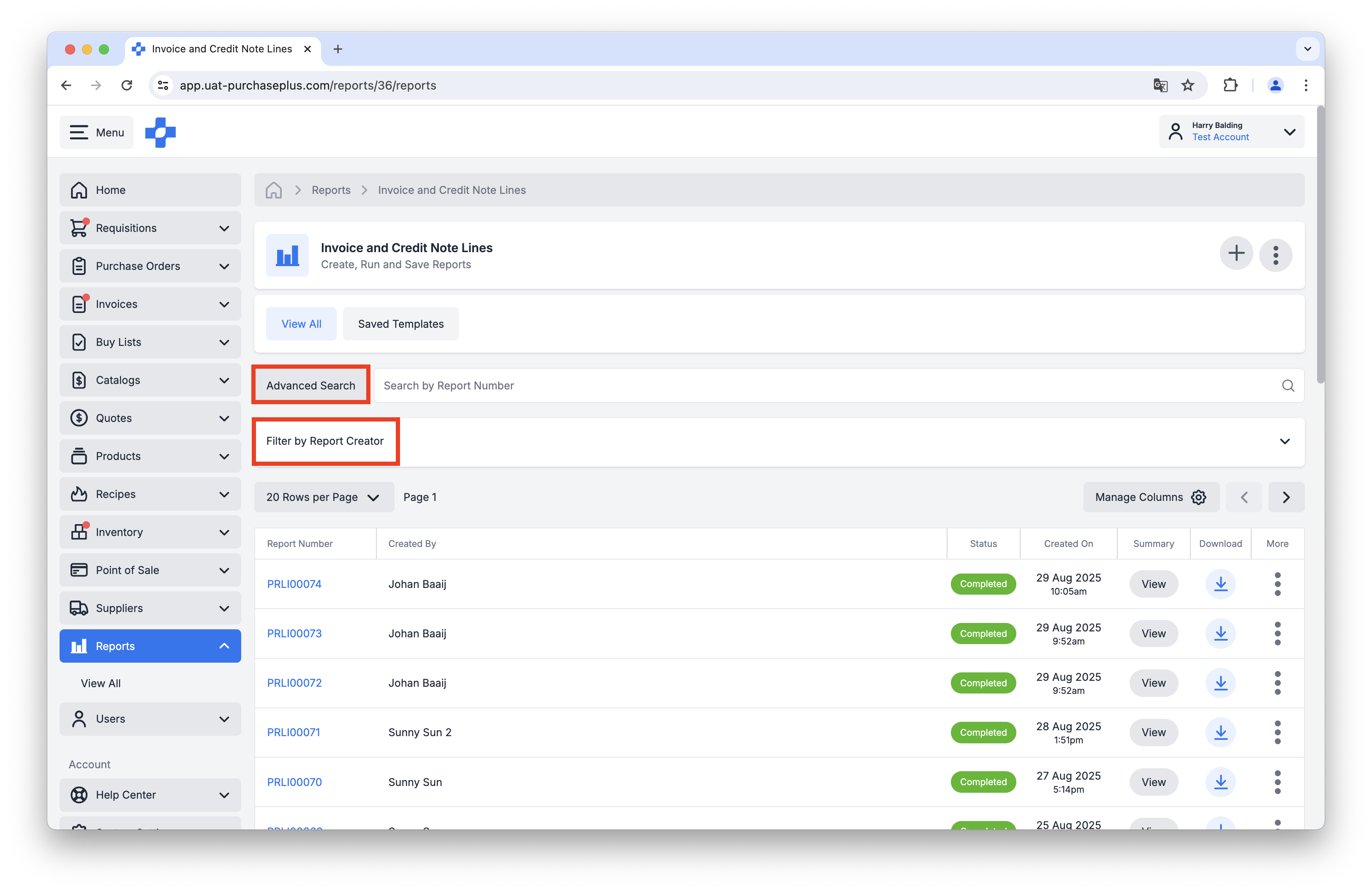Image resolution: width=1372 pixels, height=892 pixels.
Task: Click the breadcrumb home icon
Action: click(274, 190)
